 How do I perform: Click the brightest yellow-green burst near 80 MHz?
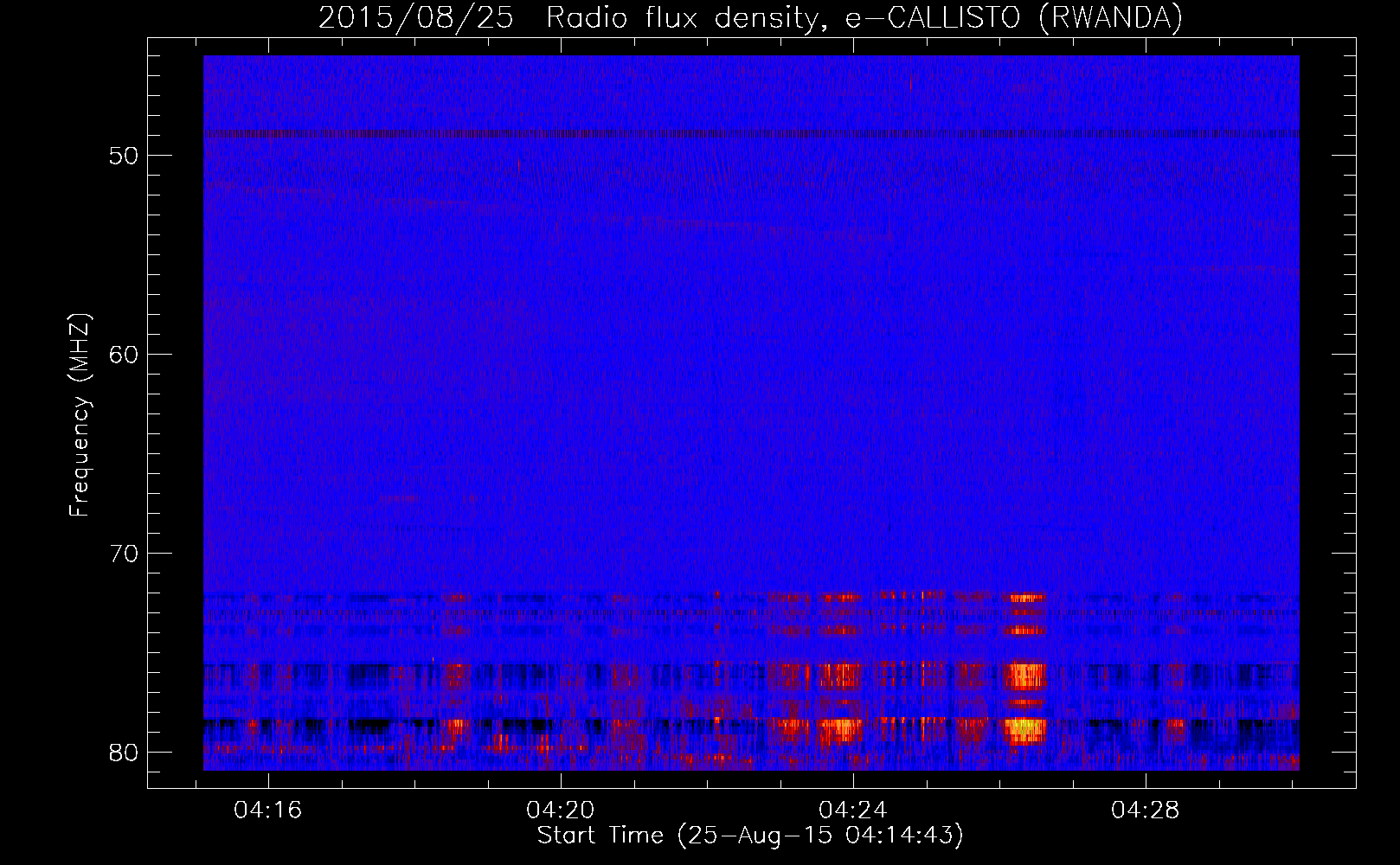pos(1025,729)
